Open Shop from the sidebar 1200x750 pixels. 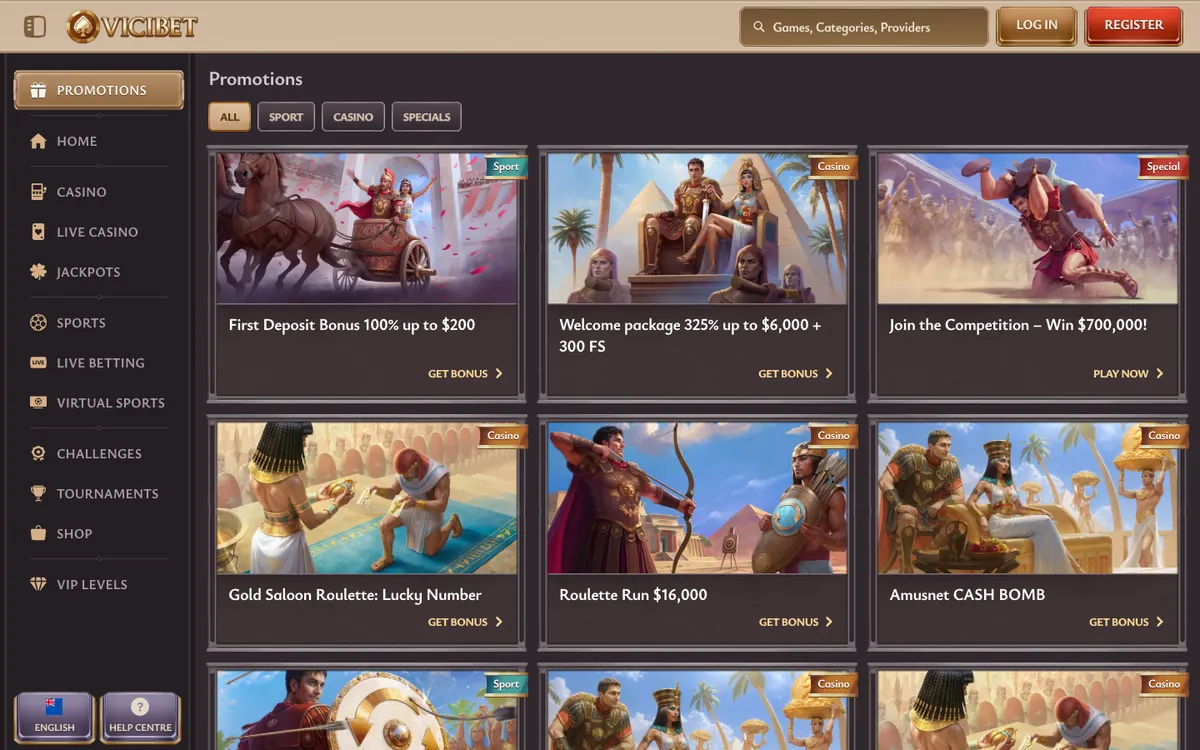point(99,533)
